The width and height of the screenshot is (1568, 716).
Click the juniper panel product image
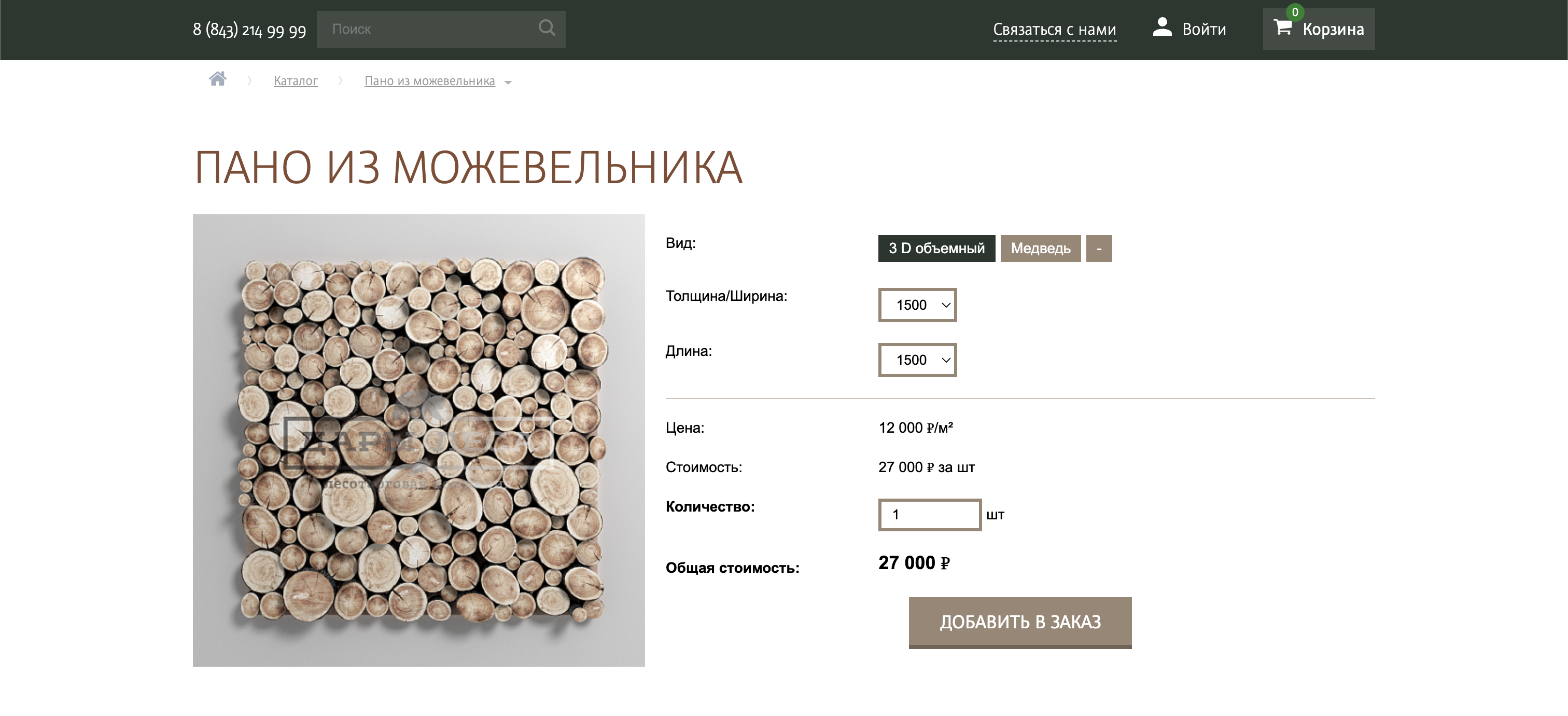(x=419, y=440)
